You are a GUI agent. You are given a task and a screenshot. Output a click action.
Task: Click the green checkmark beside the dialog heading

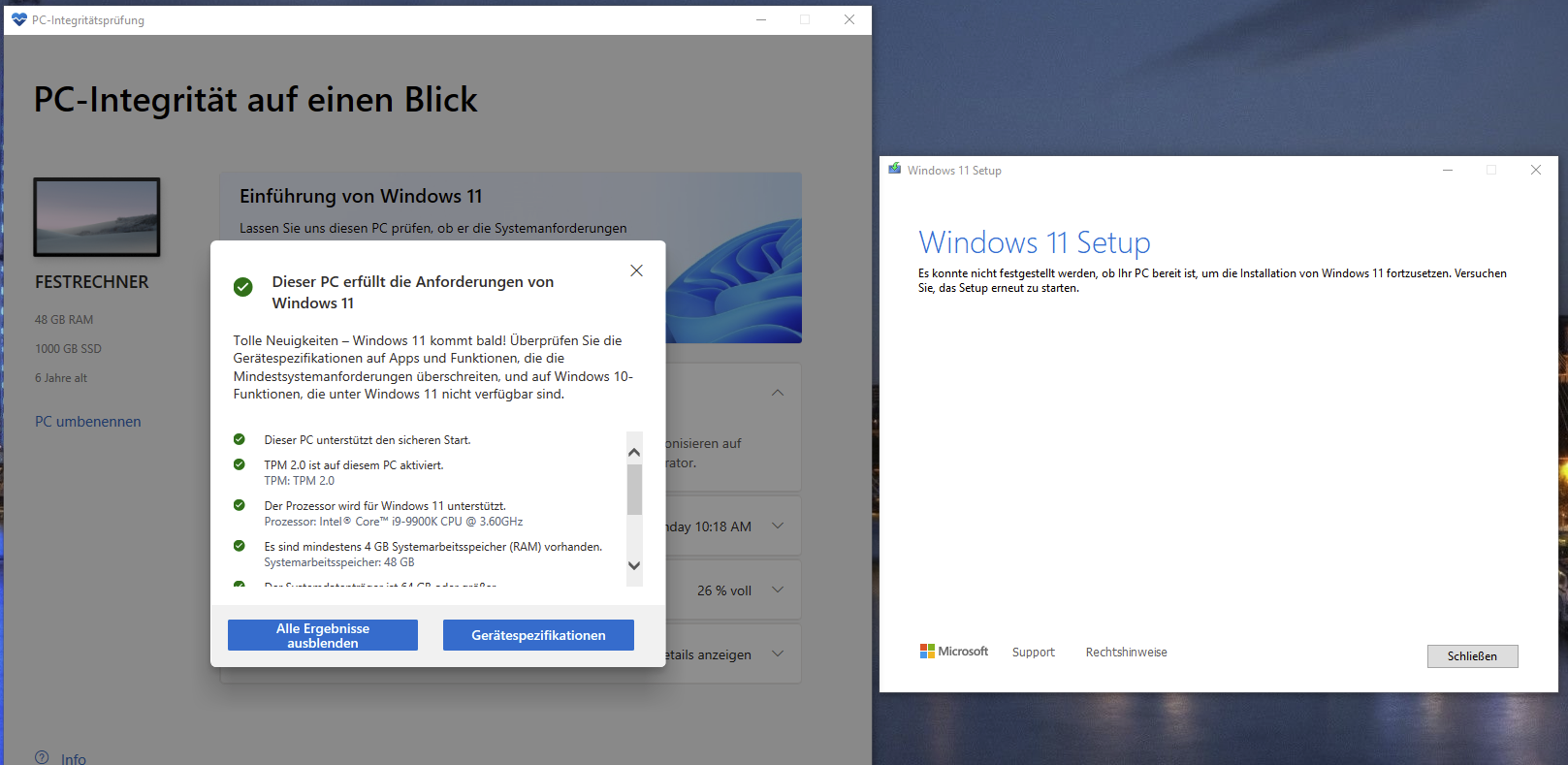(x=243, y=287)
